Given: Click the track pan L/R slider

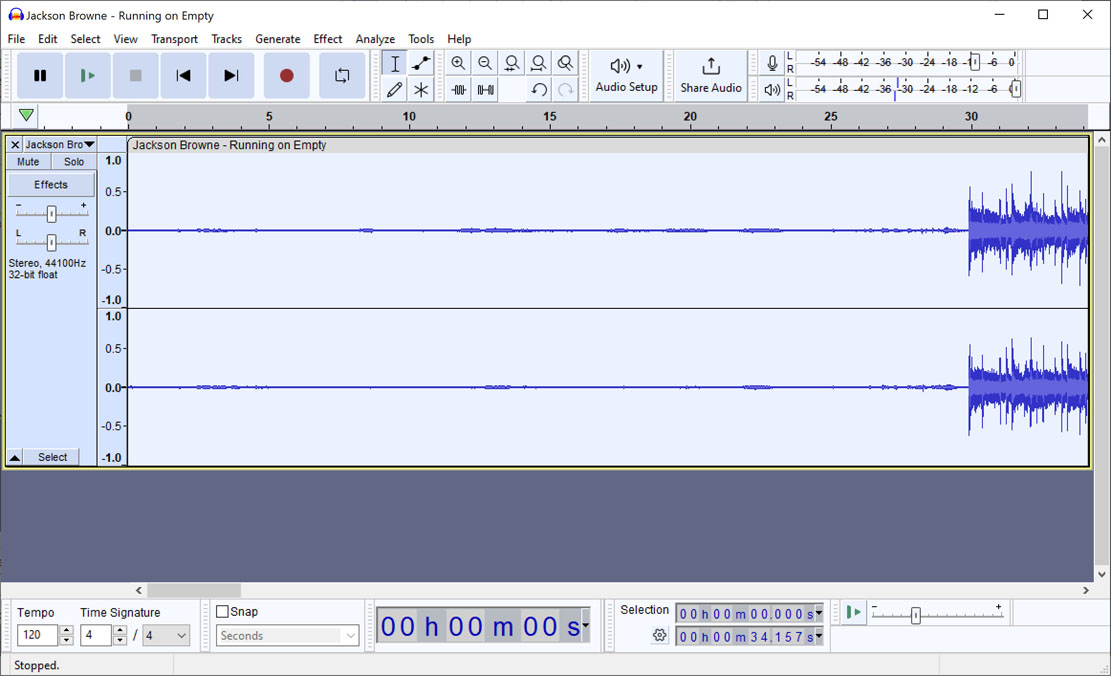Looking at the screenshot, I should pos(51,242).
